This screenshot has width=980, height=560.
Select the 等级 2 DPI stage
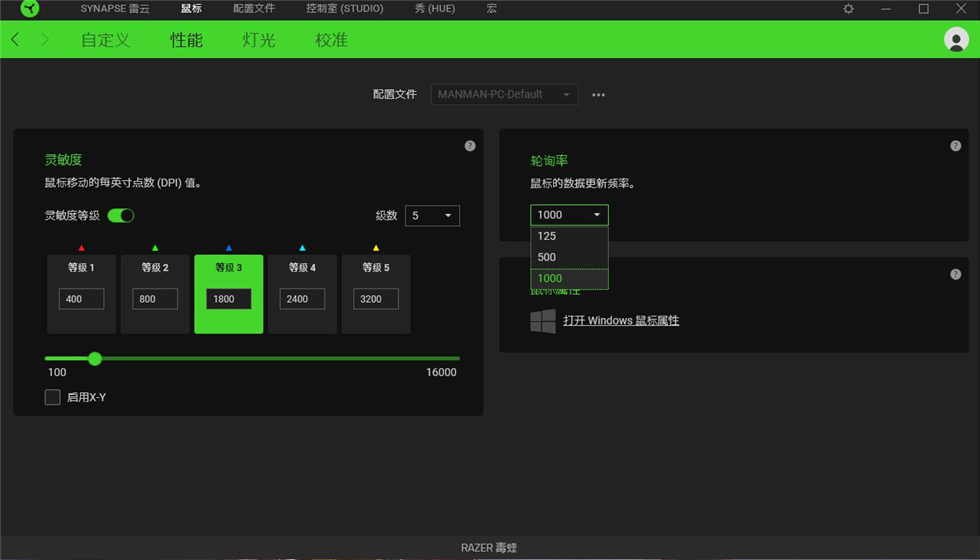coord(155,294)
